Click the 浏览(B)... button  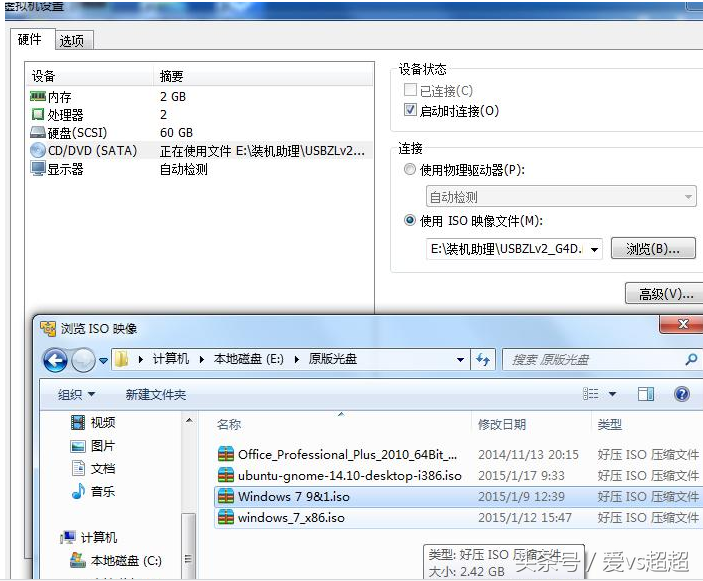point(653,248)
